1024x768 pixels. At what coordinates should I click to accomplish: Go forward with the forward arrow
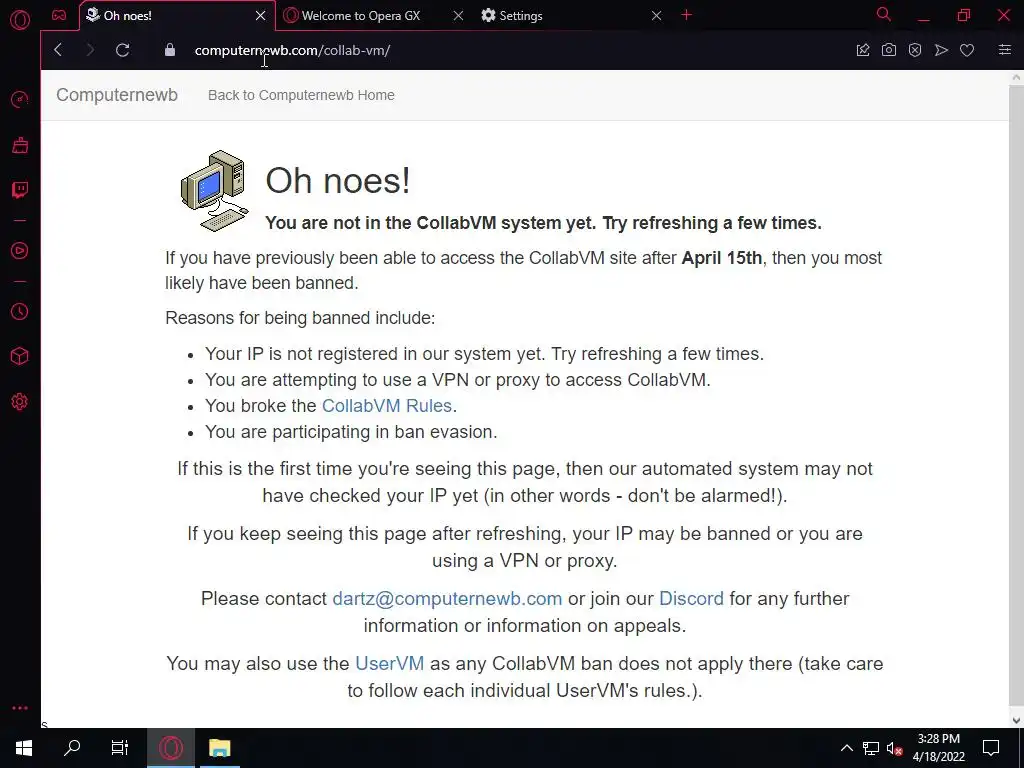point(90,50)
